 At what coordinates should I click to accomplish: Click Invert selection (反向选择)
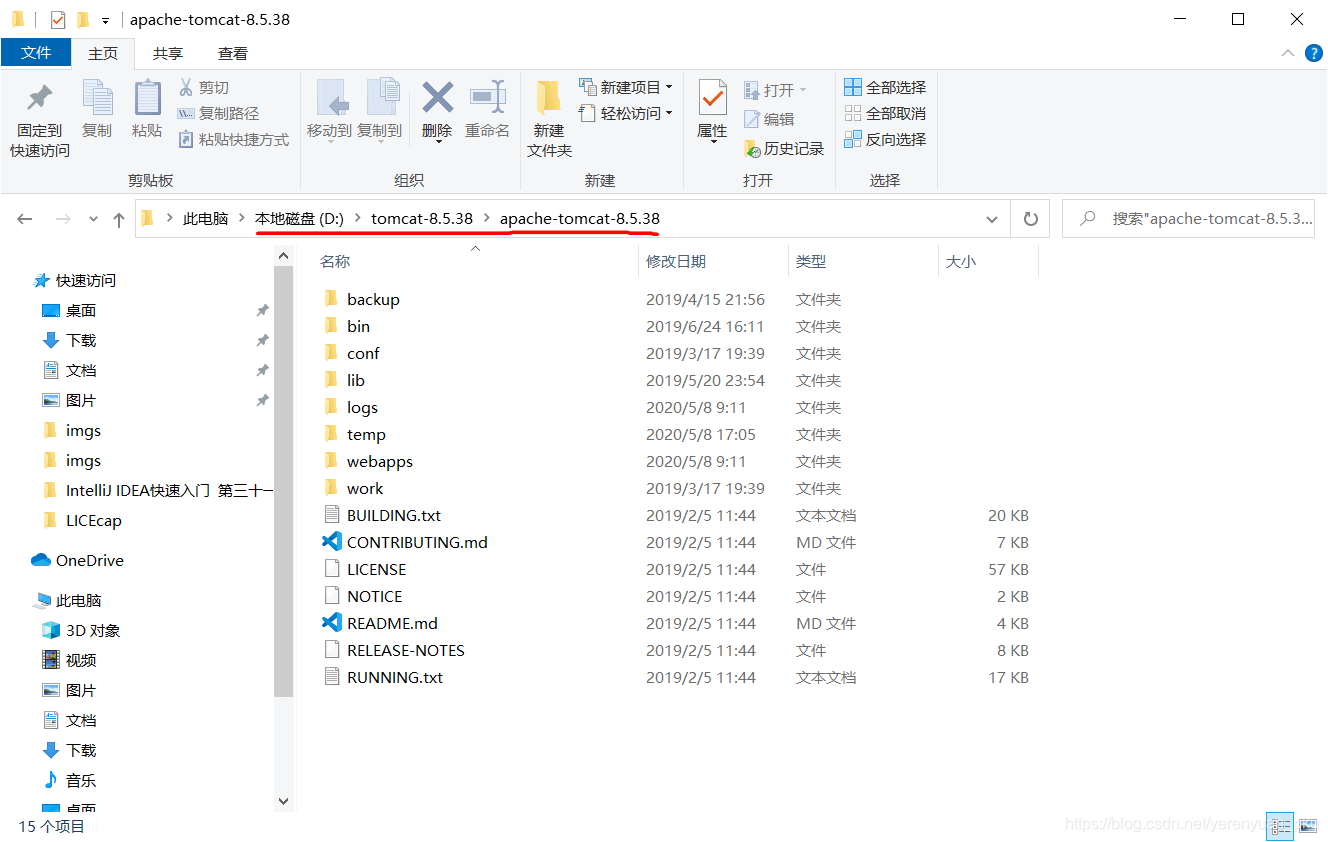[x=885, y=140]
